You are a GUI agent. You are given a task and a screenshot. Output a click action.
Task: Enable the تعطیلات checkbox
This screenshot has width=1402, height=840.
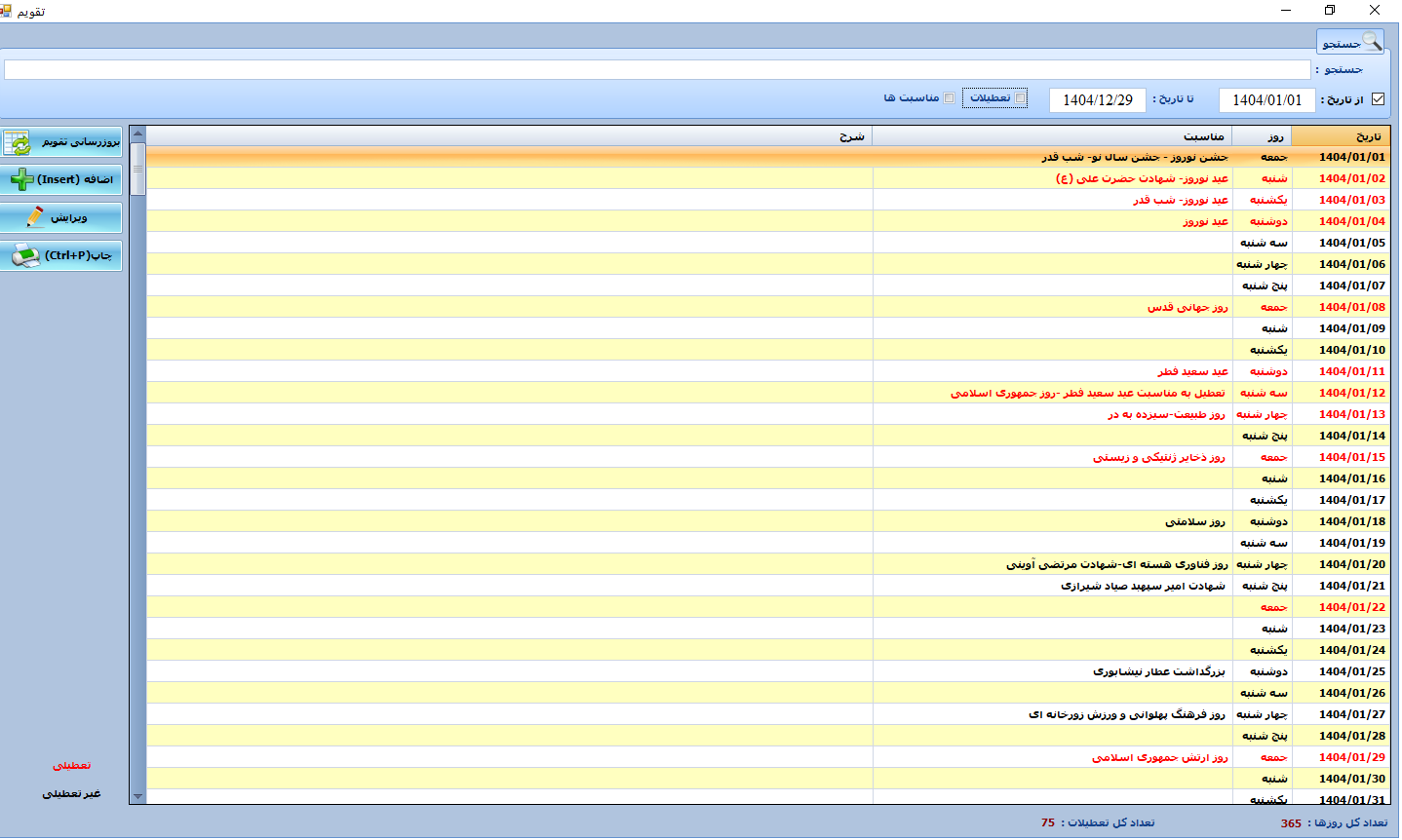(1020, 98)
